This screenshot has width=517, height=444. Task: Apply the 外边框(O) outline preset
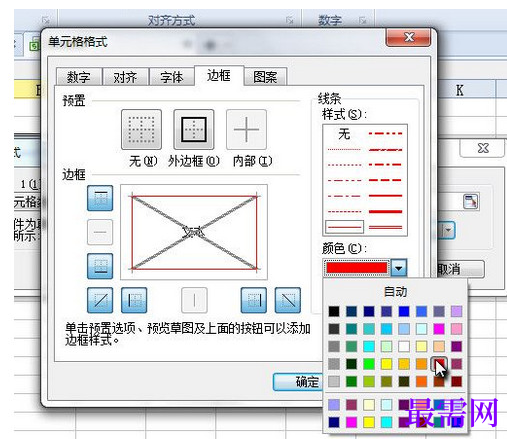pyautogui.click(x=194, y=129)
